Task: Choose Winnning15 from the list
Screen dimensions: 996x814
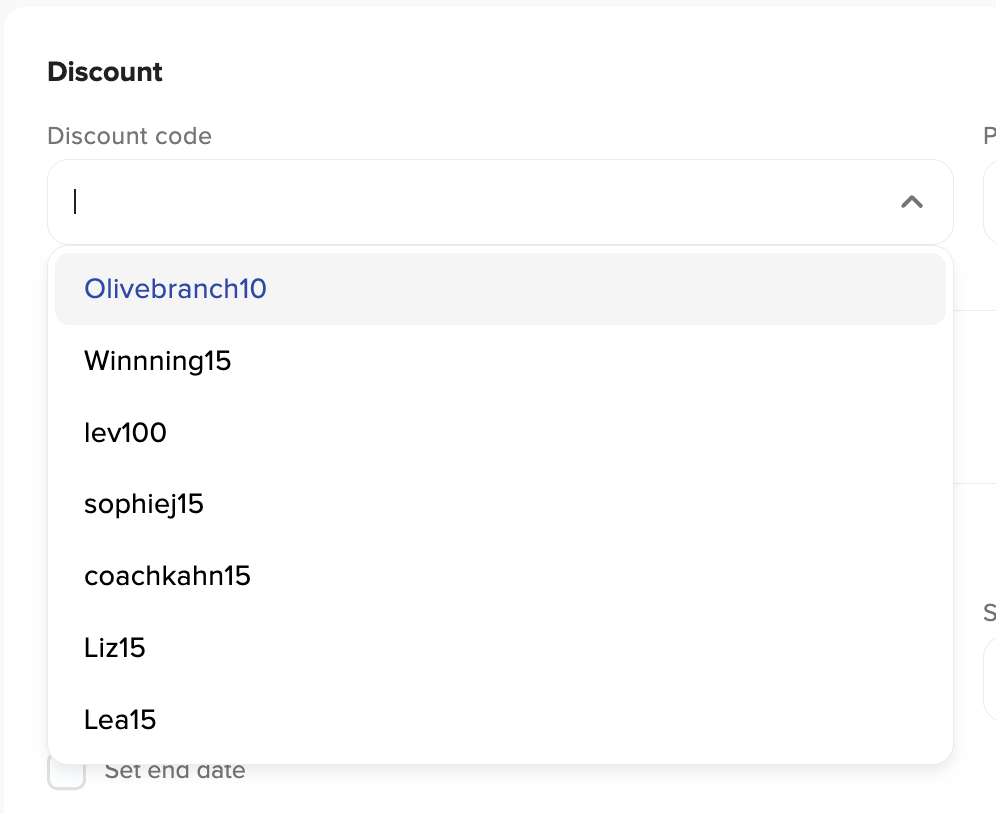Action: 158,361
